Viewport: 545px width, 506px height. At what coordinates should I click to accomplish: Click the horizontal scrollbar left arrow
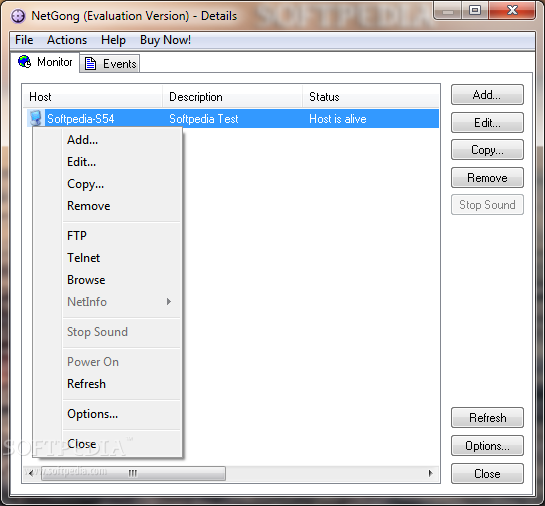click(31, 473)
